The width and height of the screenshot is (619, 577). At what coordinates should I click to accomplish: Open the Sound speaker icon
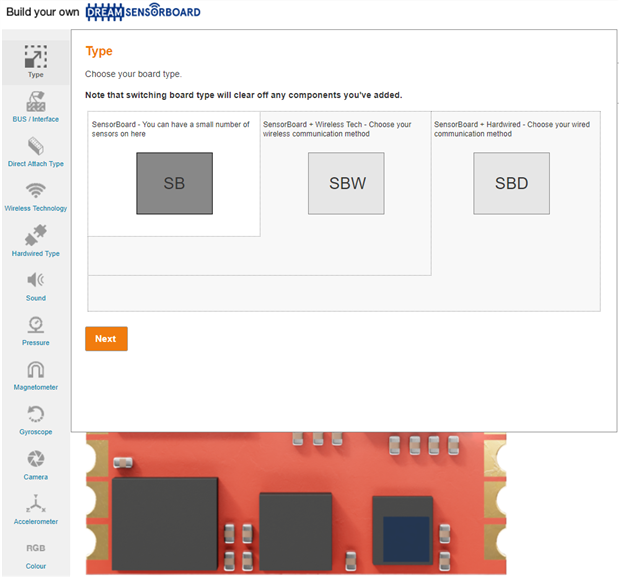[x=36, y=280]
